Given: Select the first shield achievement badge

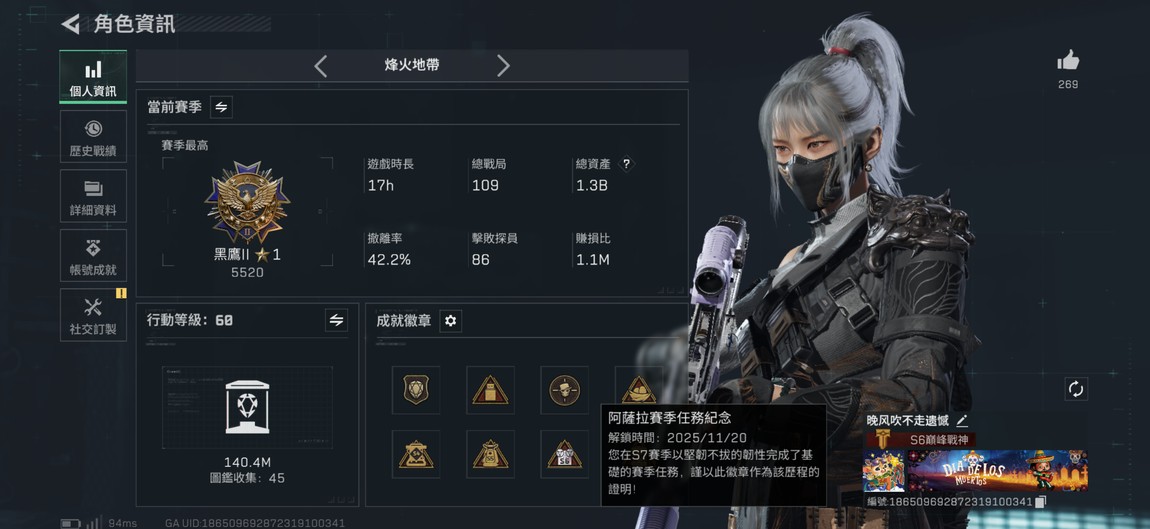Looking at the screenshot, I should 416,390.
